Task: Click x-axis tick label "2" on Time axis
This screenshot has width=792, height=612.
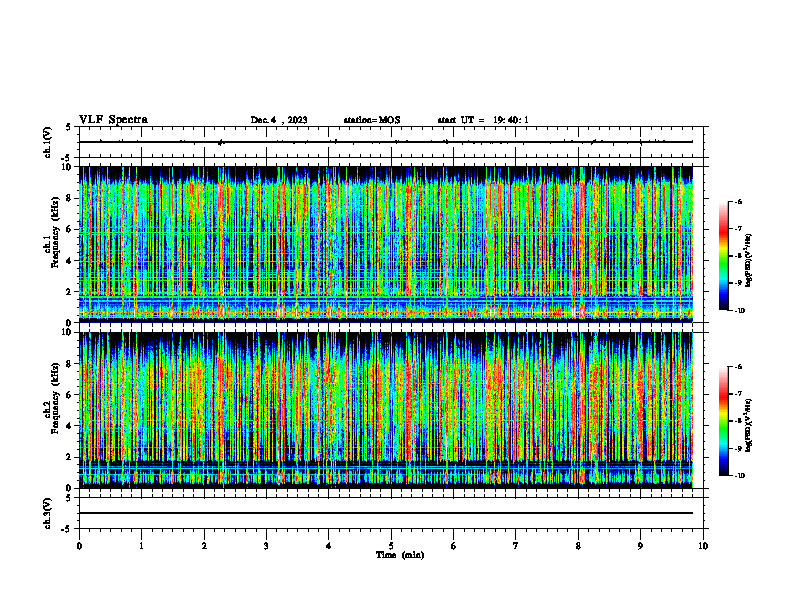Action: click(204, 546)
